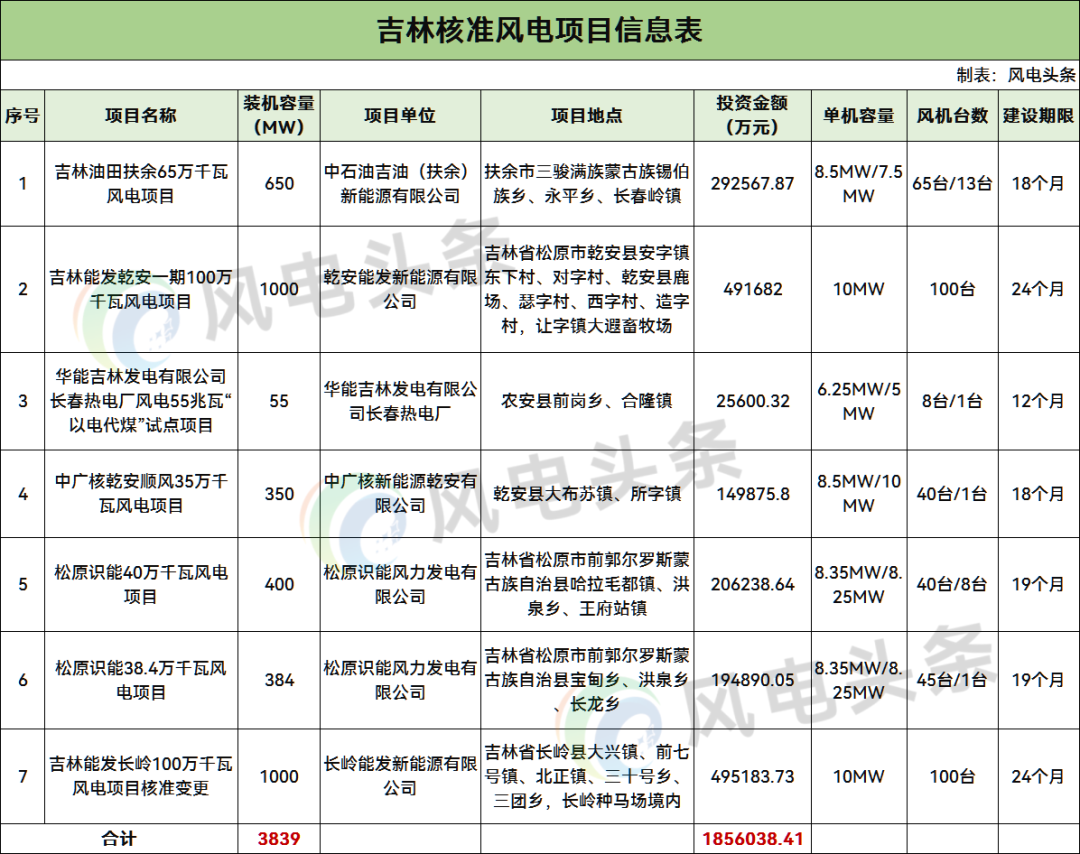Viewport: 1080px width, 854px height.
Task: Click investment value 194890.05
Action: pyautogui.click(x=752, y=680)
